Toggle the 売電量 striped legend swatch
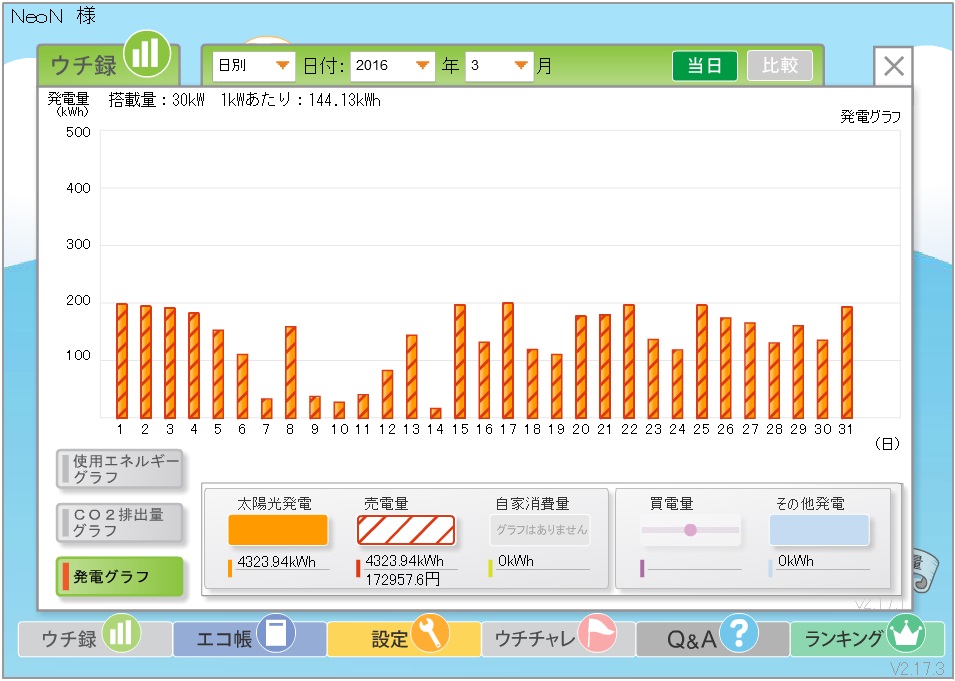Screen dimensions: 955x681 click(406, 530)
